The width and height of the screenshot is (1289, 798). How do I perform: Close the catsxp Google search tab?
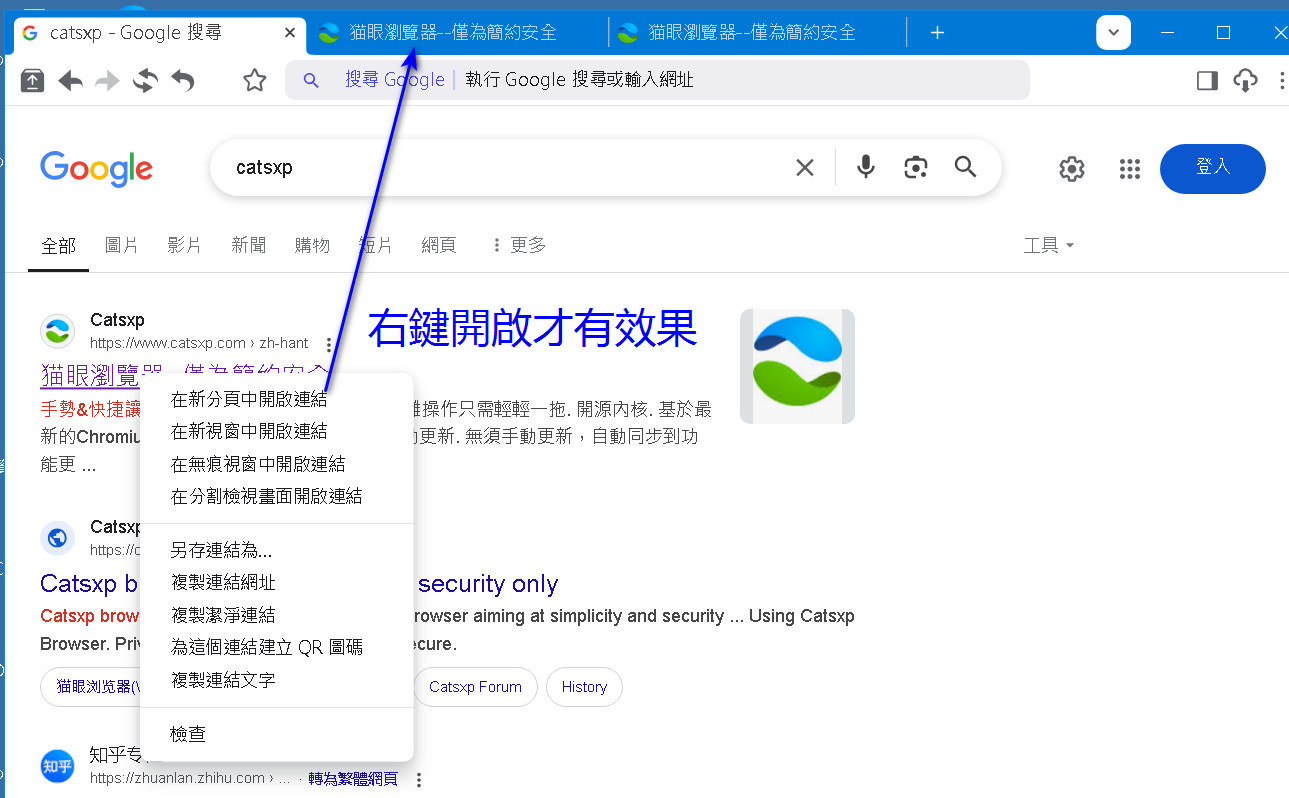(291, 32)
